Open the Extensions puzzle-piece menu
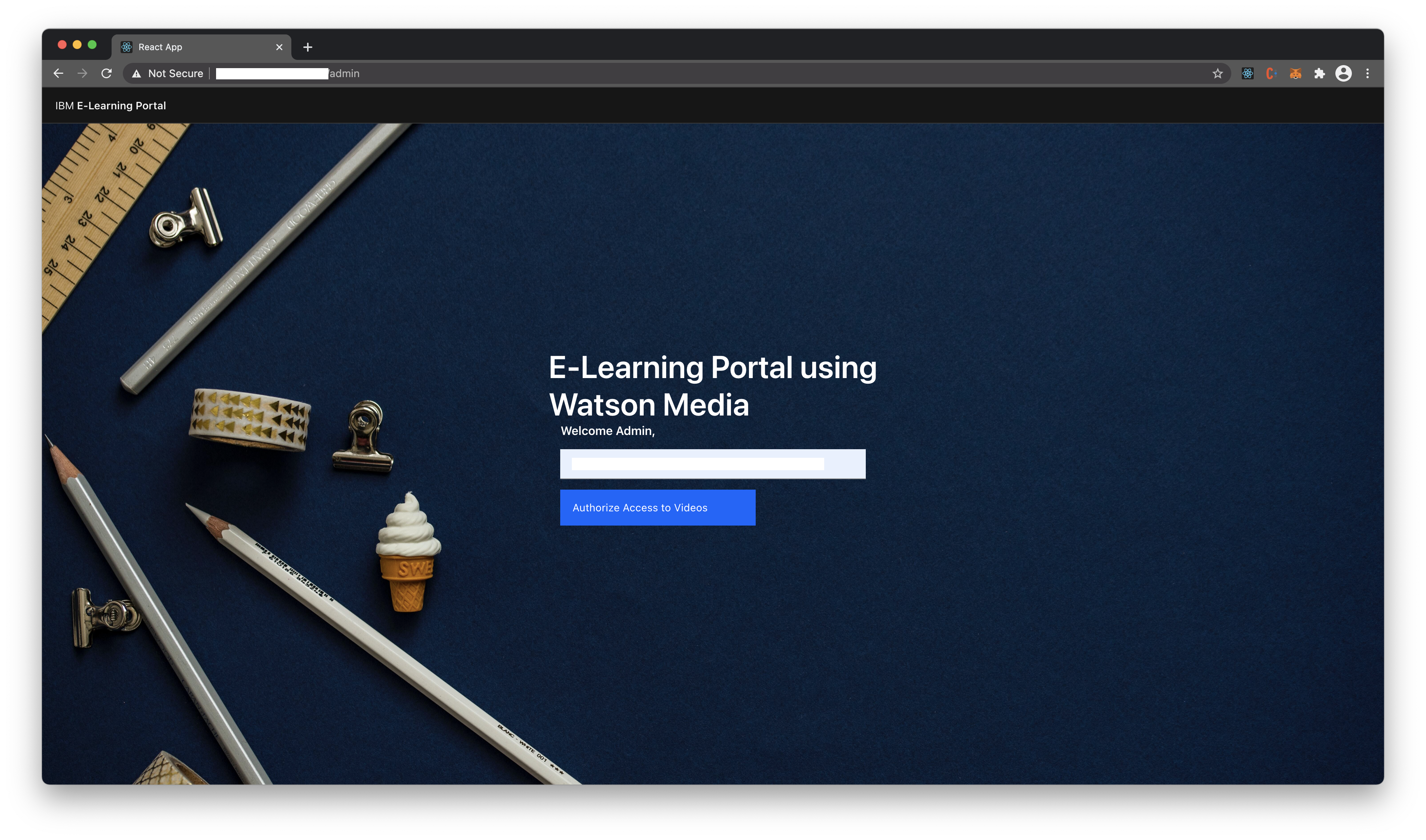 pos(1320,74)
